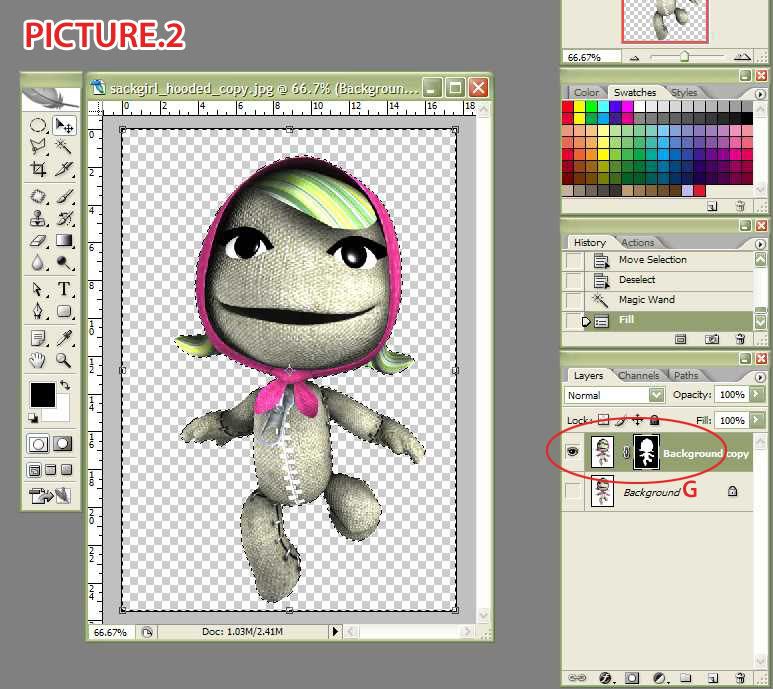
Task: Select the Eraser tool
Action: click(x=38, y=241)
